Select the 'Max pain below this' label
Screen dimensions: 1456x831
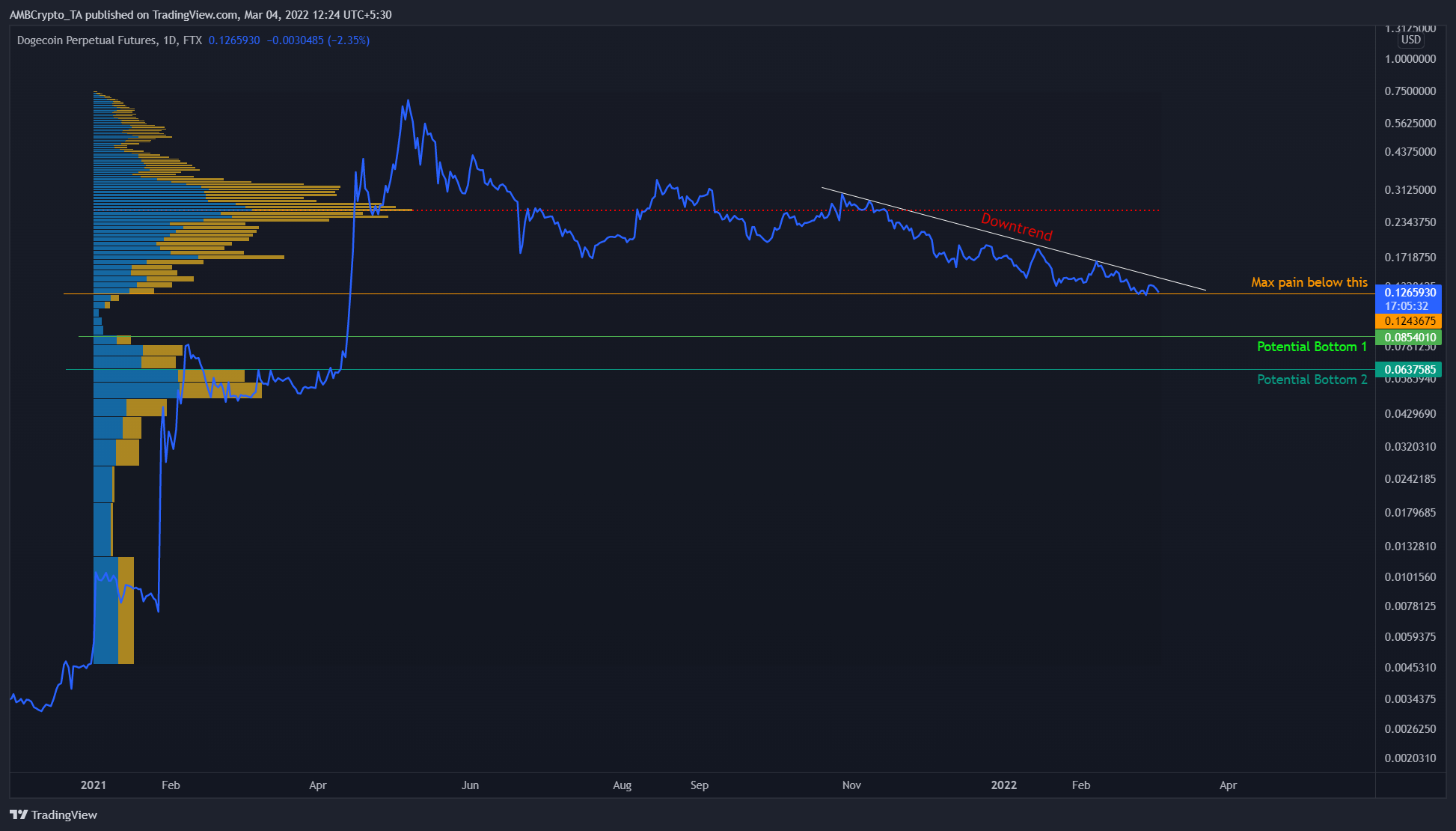click(x=1309, y=282)
